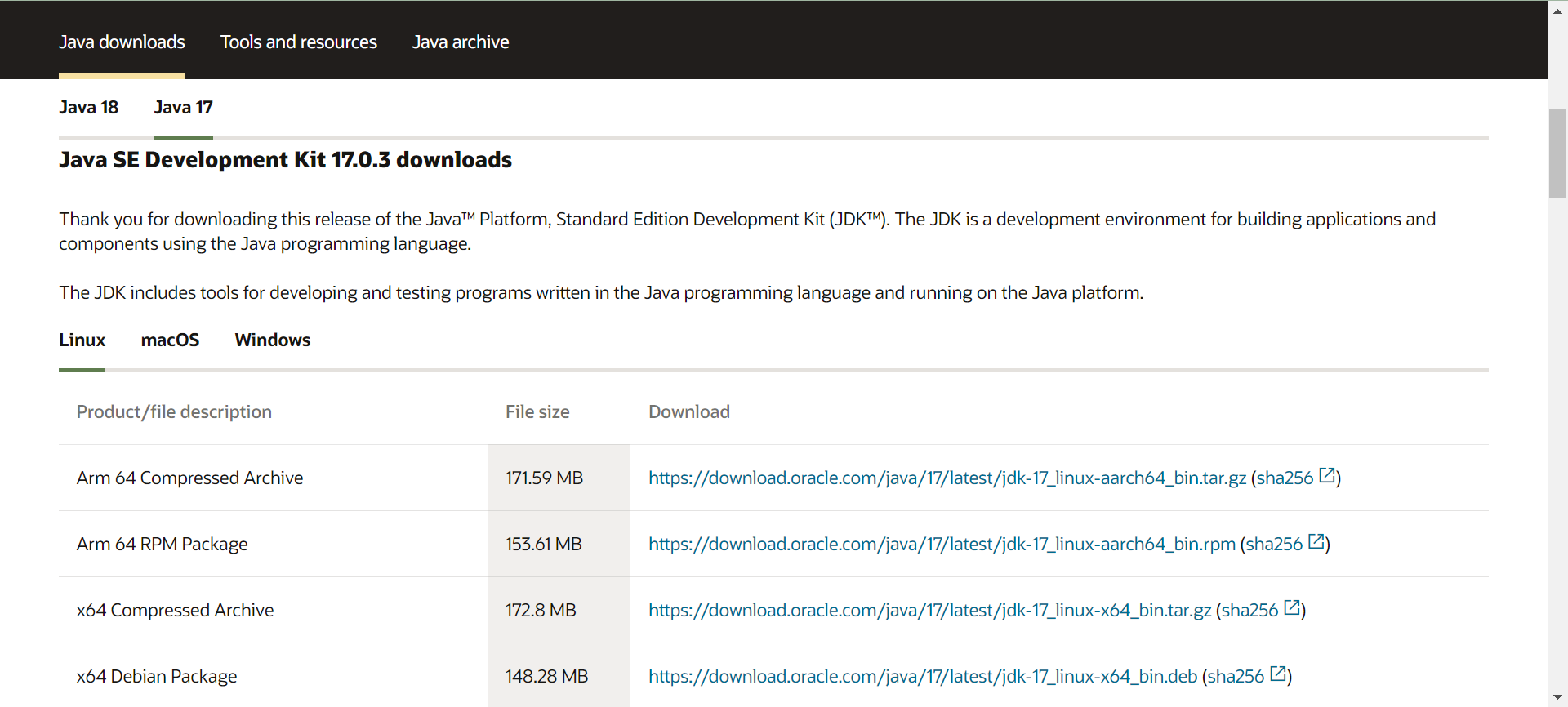Switch to the Windows platform tab

273,340
